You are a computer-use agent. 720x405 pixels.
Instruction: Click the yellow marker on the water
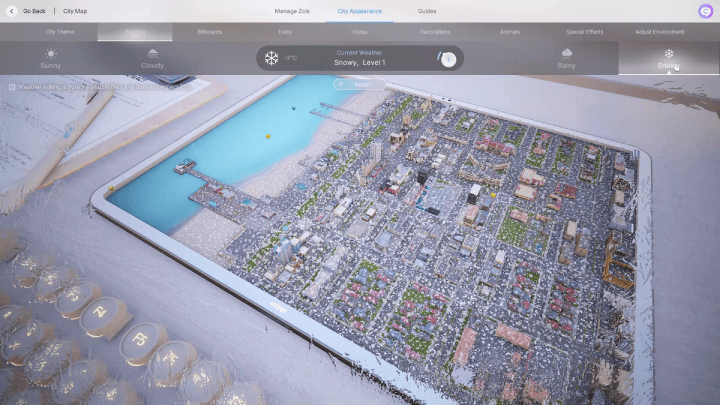[x=268, y=135]
